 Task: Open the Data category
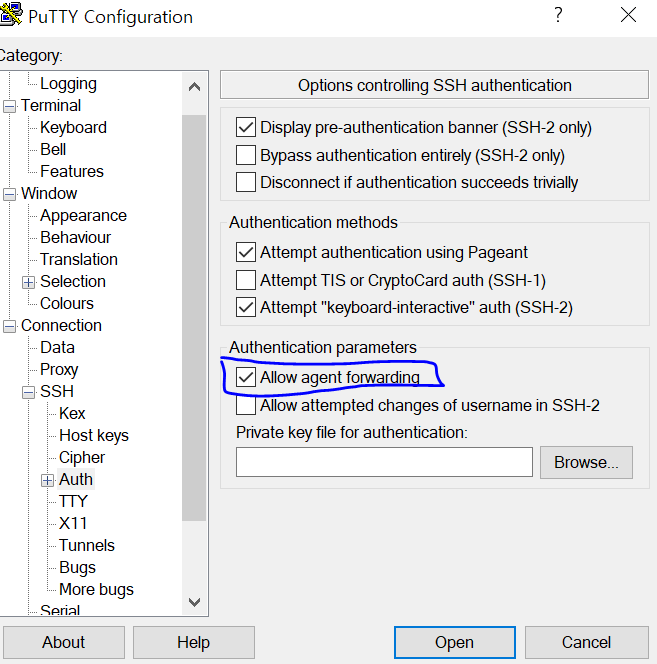click(57, 348)
